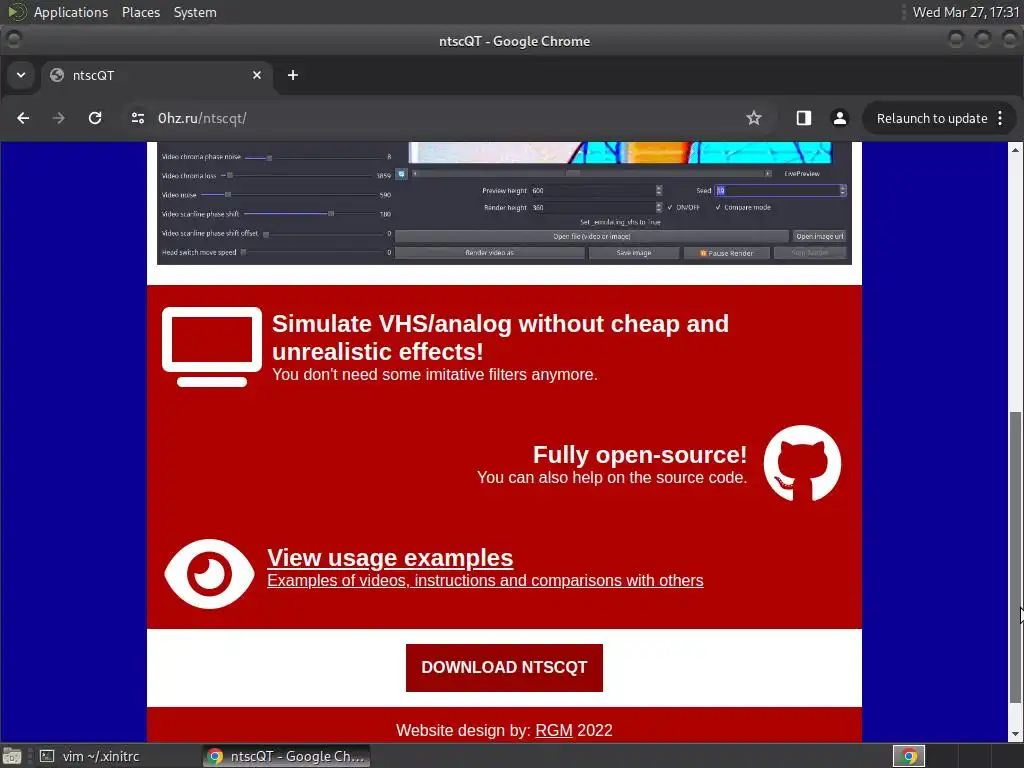Viewport: 1024px width, 768px height.
Task: Click the Video scanline phase shift slider handle
Action: 331,214
